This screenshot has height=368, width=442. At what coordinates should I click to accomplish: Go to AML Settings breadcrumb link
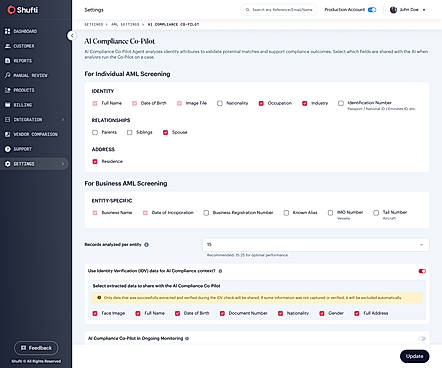(125, 24)
